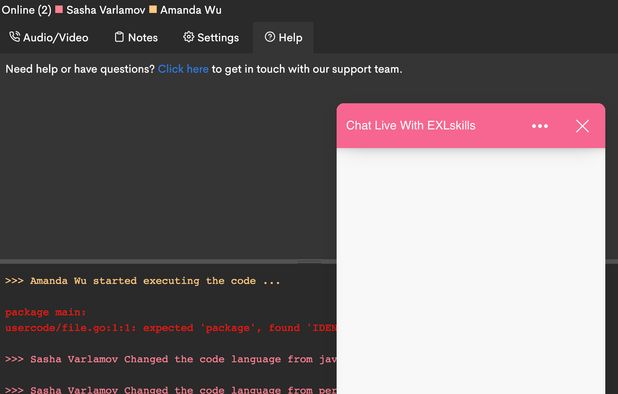Follow the 'Click here' support link
The height and width of the screenshot is (394, 618).
pyautogui.click(x=183, y=69)
